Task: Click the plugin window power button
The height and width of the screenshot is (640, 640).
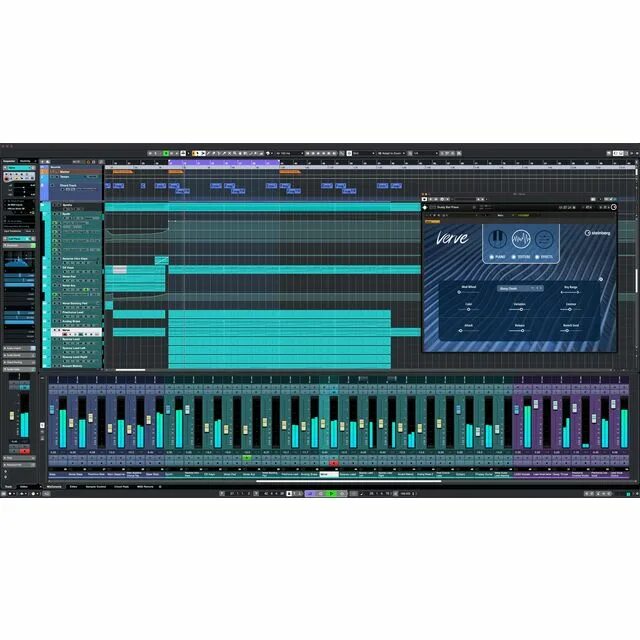Action: [424, 199]
